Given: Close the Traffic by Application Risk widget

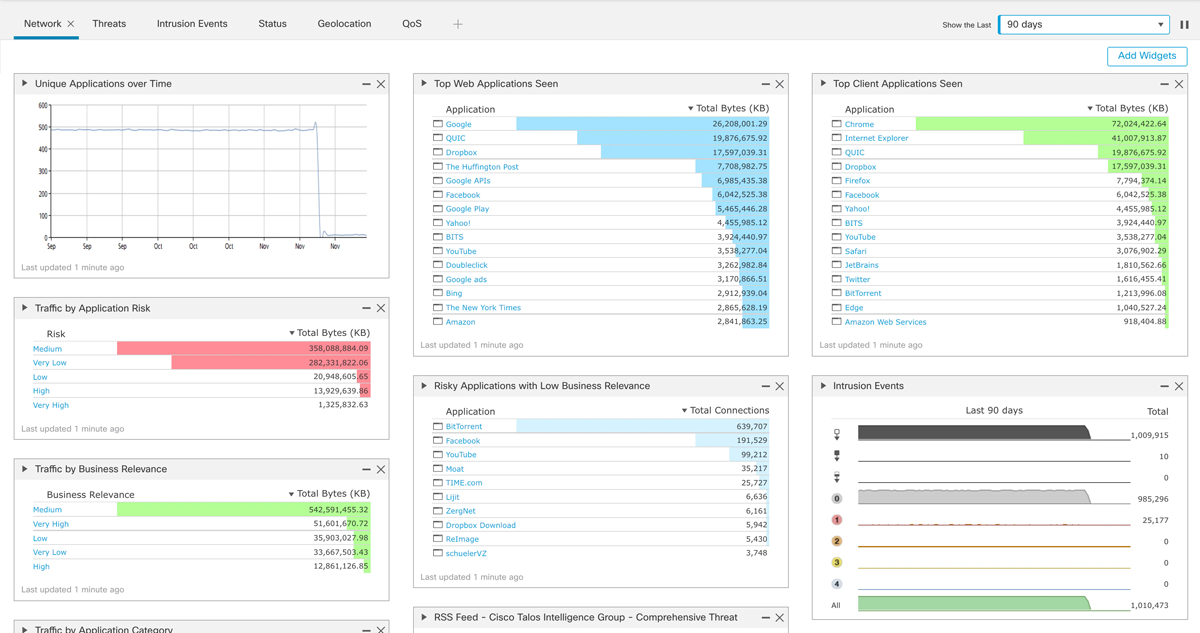Looking at the screenshot, I should click(381, 308).
